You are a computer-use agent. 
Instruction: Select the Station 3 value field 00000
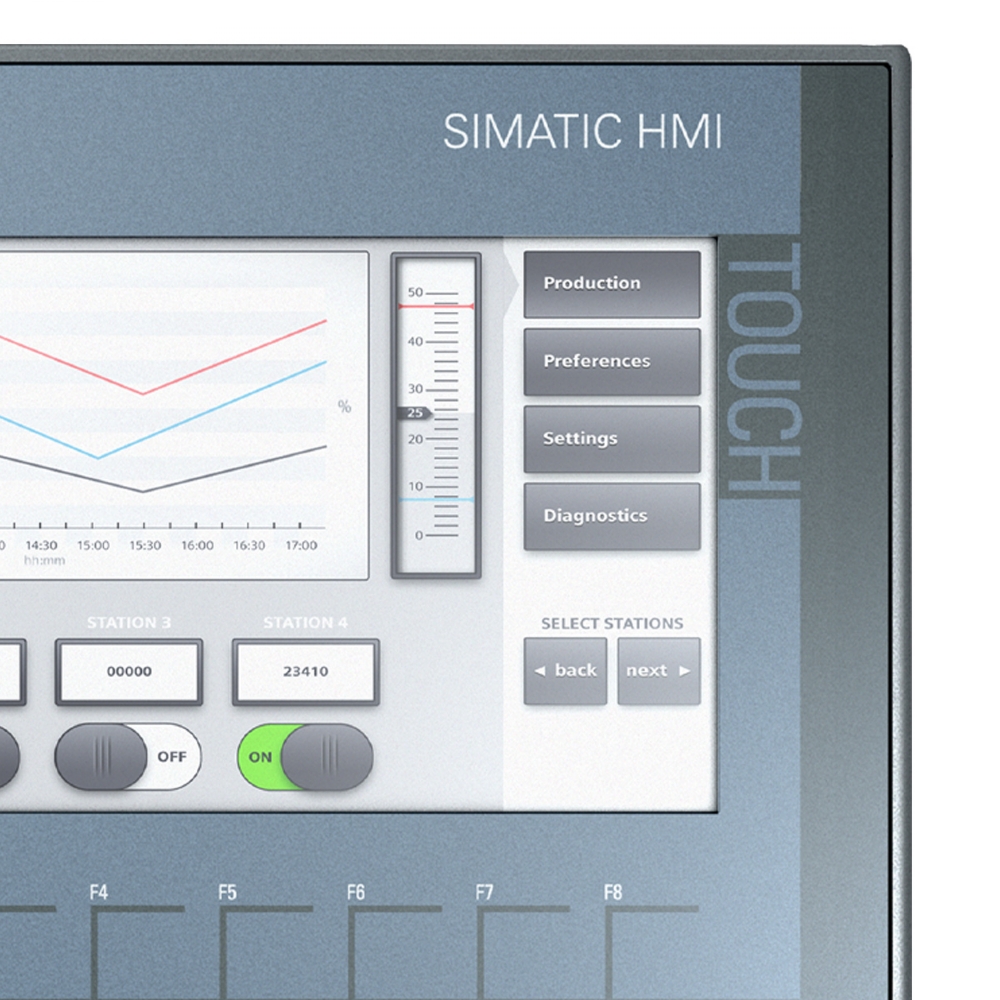point(129,672)
